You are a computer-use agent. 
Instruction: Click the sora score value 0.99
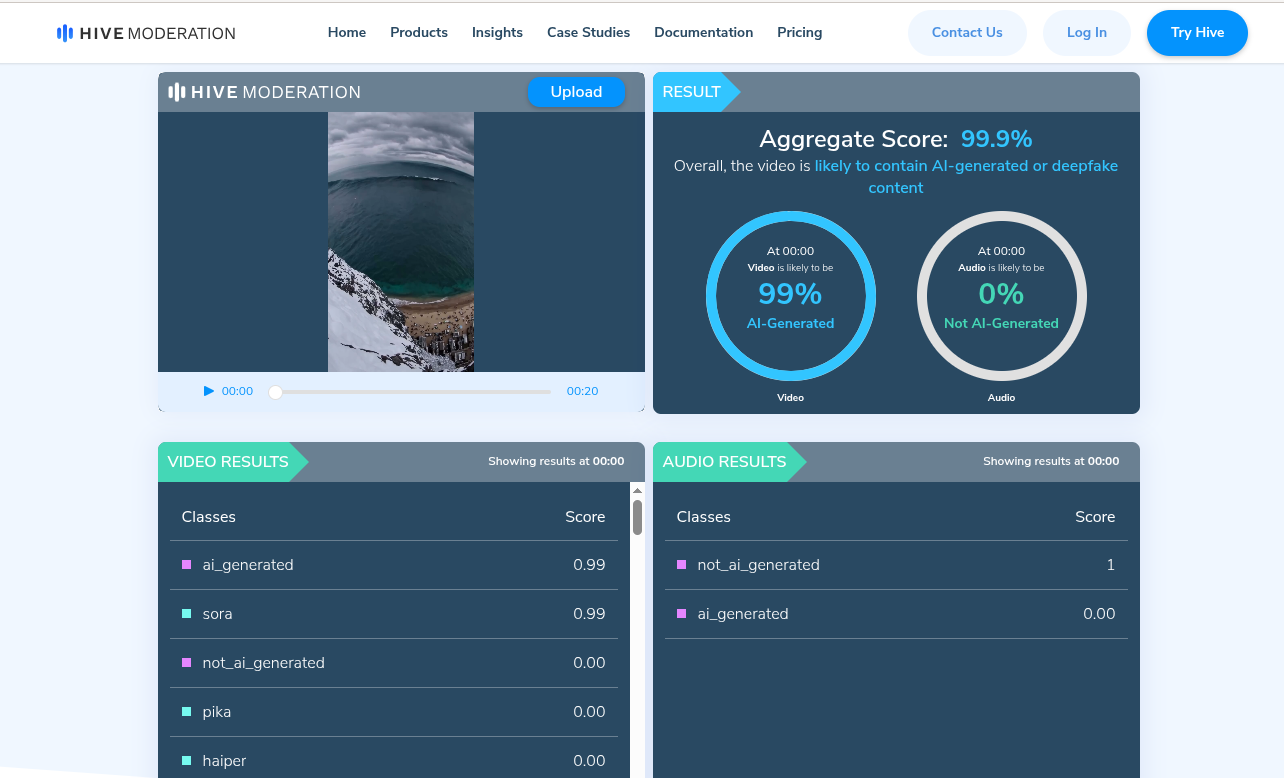tap(589, 614)
